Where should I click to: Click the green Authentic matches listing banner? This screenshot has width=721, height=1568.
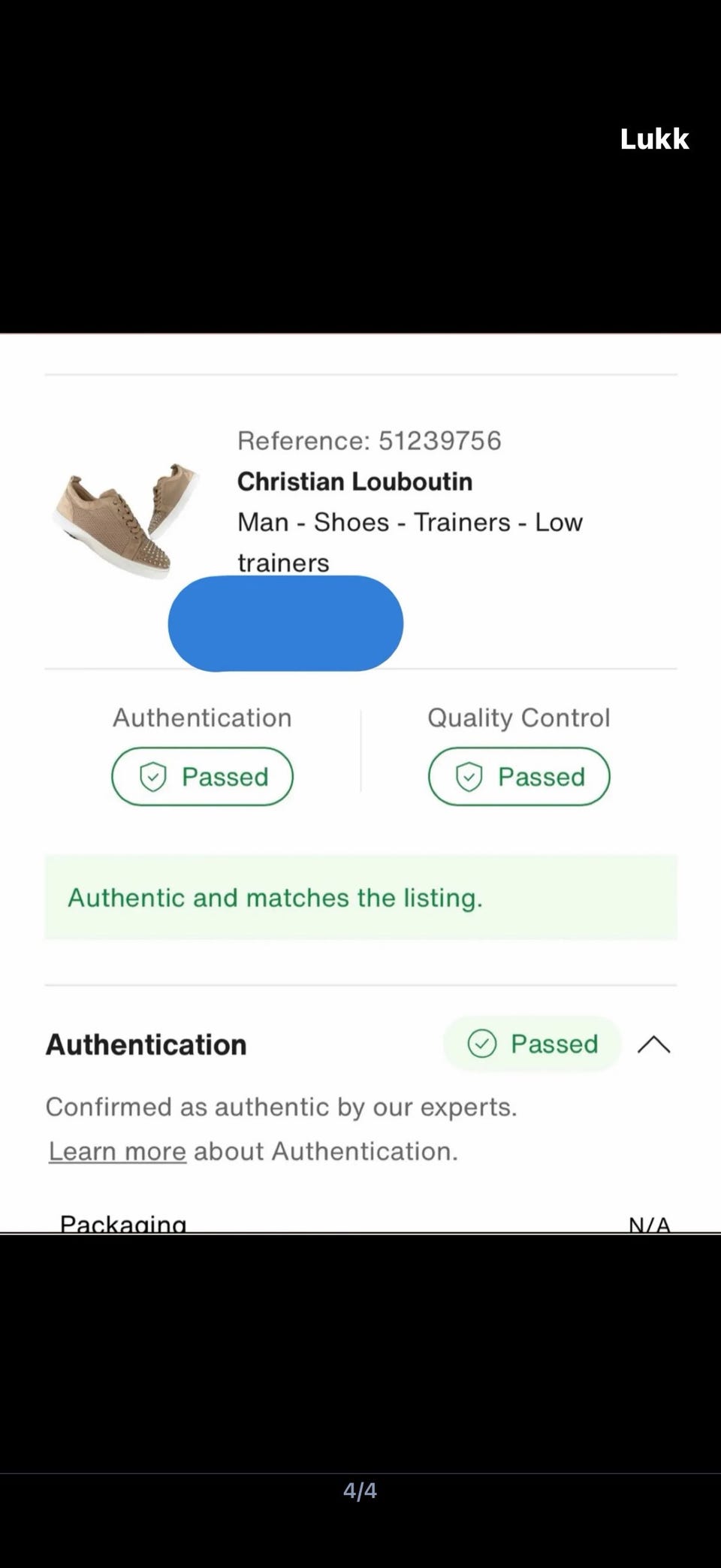tap(360, 897)
